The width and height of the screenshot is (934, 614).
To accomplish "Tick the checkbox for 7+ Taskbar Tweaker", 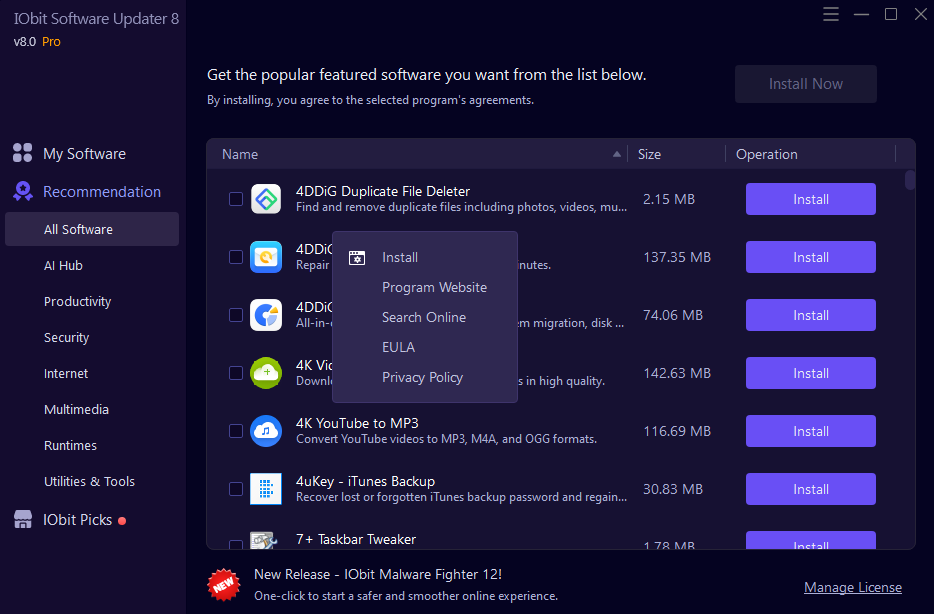I will coord(236,544).
